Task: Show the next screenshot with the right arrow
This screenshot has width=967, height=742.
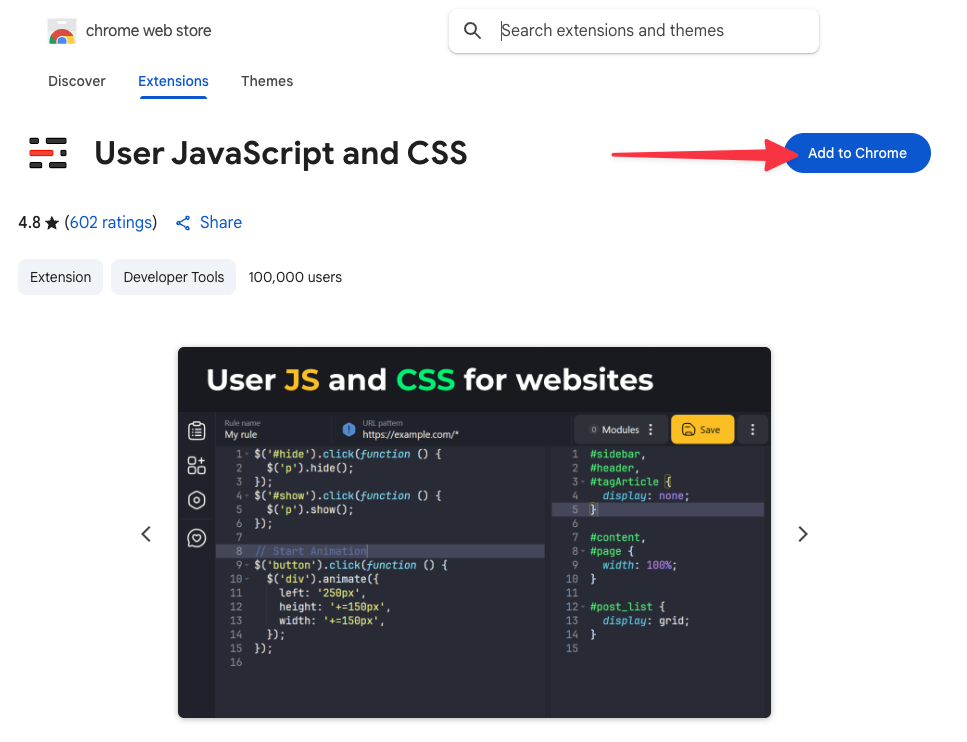Action: tap(802, 534)
